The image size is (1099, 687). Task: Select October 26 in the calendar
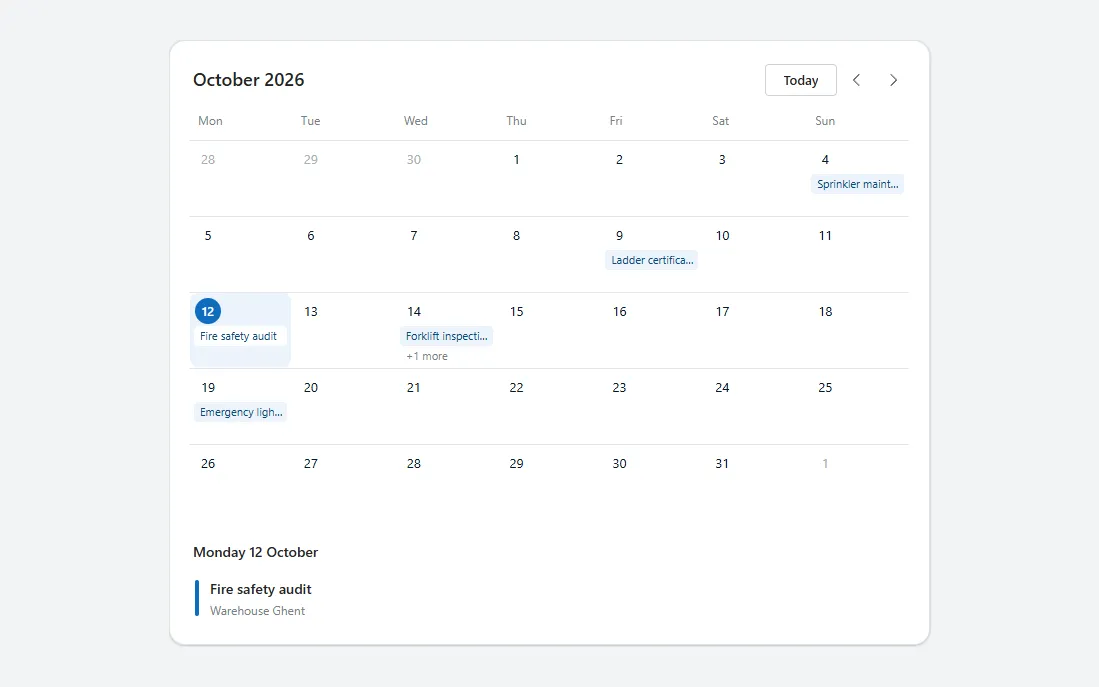pos(208,463)
